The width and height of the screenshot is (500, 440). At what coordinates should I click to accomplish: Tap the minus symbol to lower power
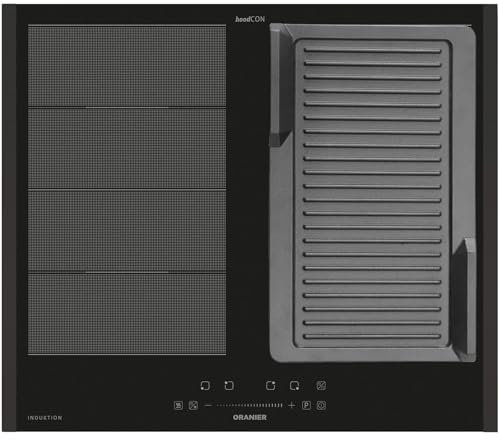pyautogui.click(x=208, y=405)
